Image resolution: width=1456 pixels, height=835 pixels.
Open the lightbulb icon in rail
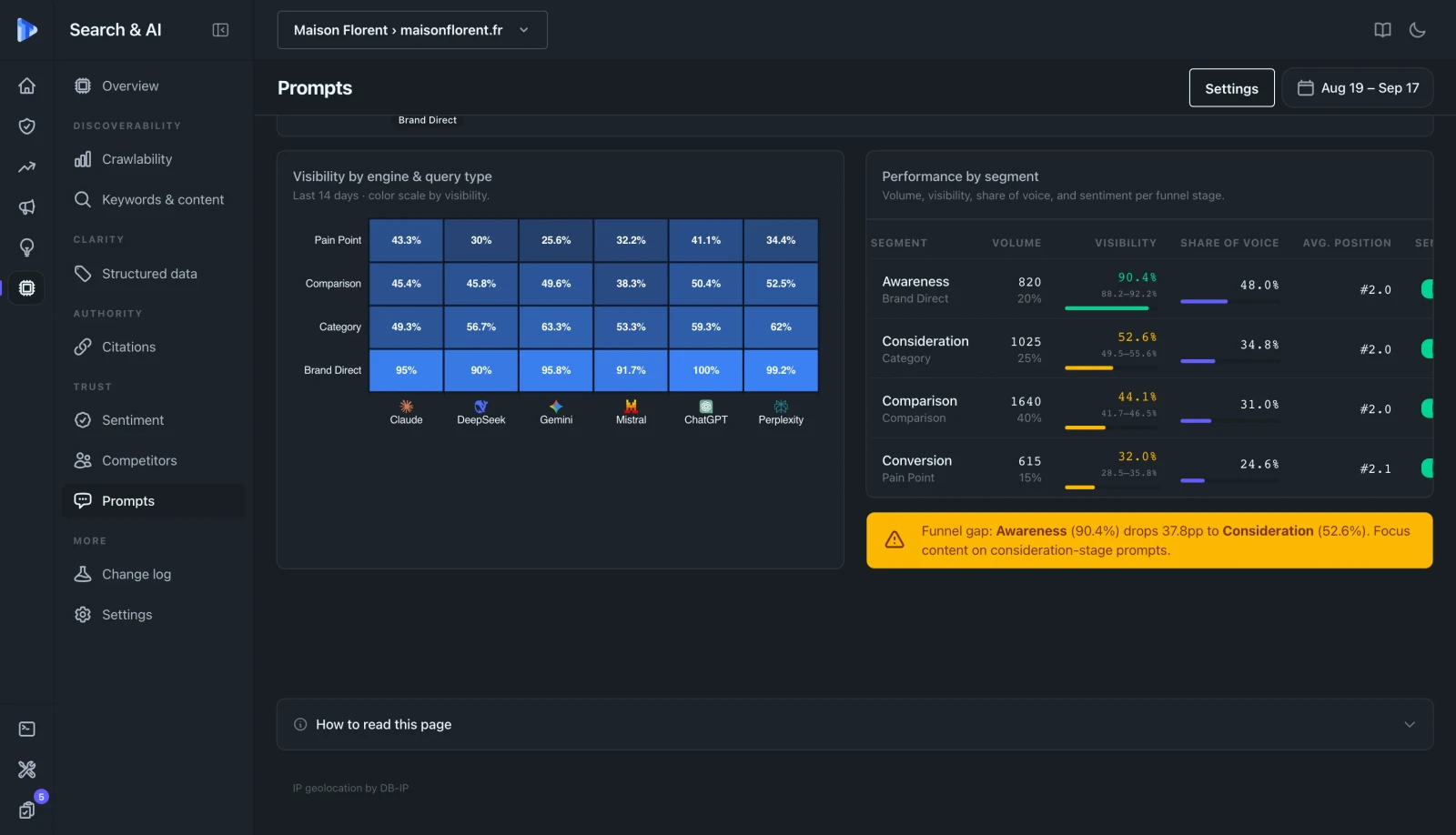coord(27,247)
